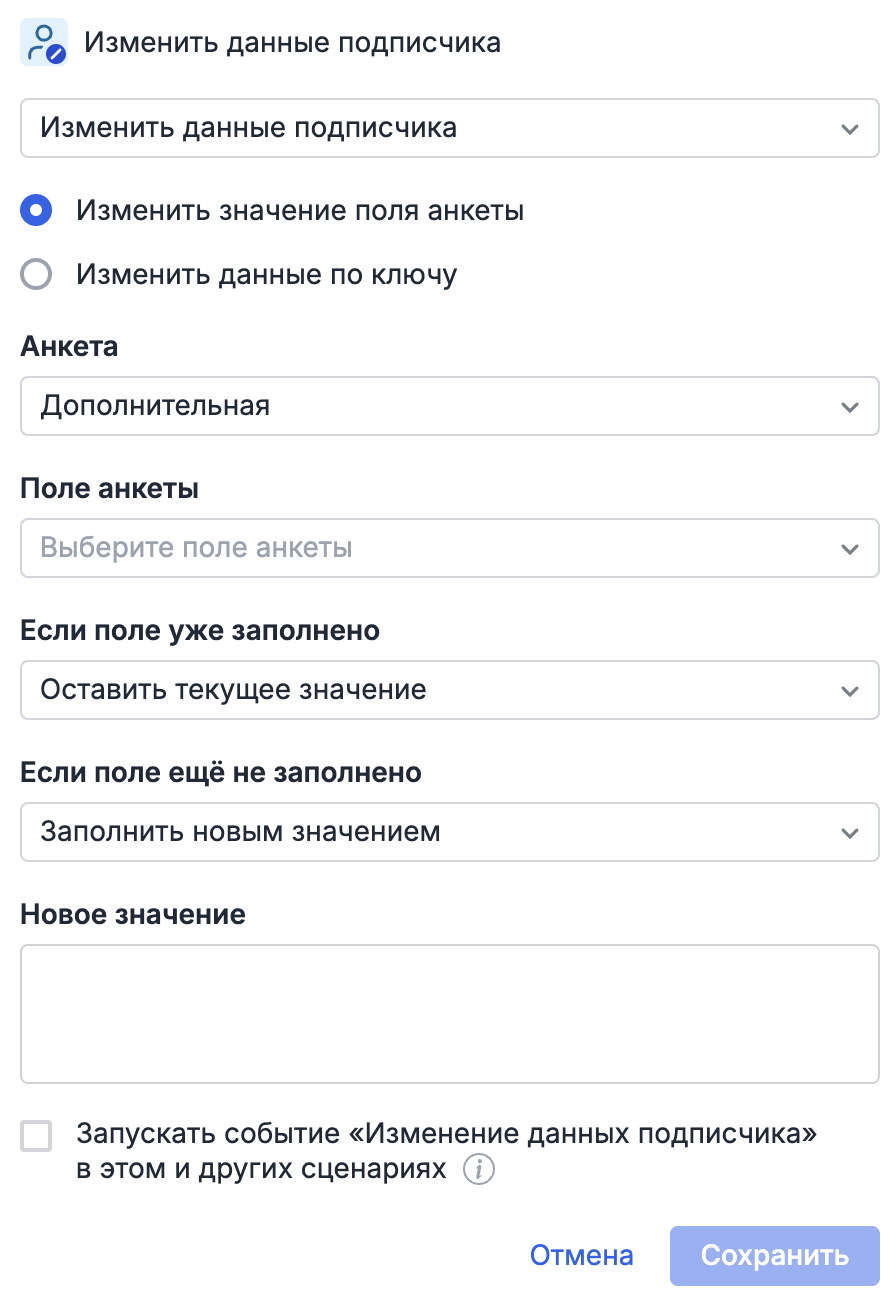Select the Изменить данные по ключу radio button
The height and width of the screenshot is (1314, 896).
36,273
